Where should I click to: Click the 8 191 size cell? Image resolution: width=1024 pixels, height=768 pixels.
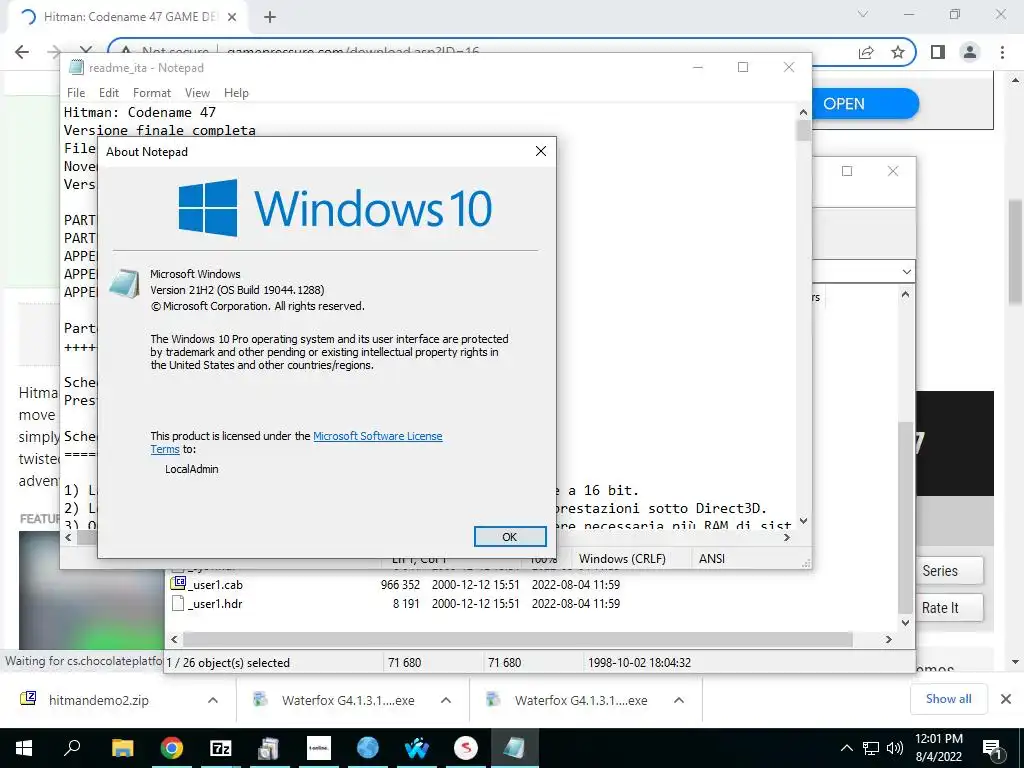coord(406,604)
